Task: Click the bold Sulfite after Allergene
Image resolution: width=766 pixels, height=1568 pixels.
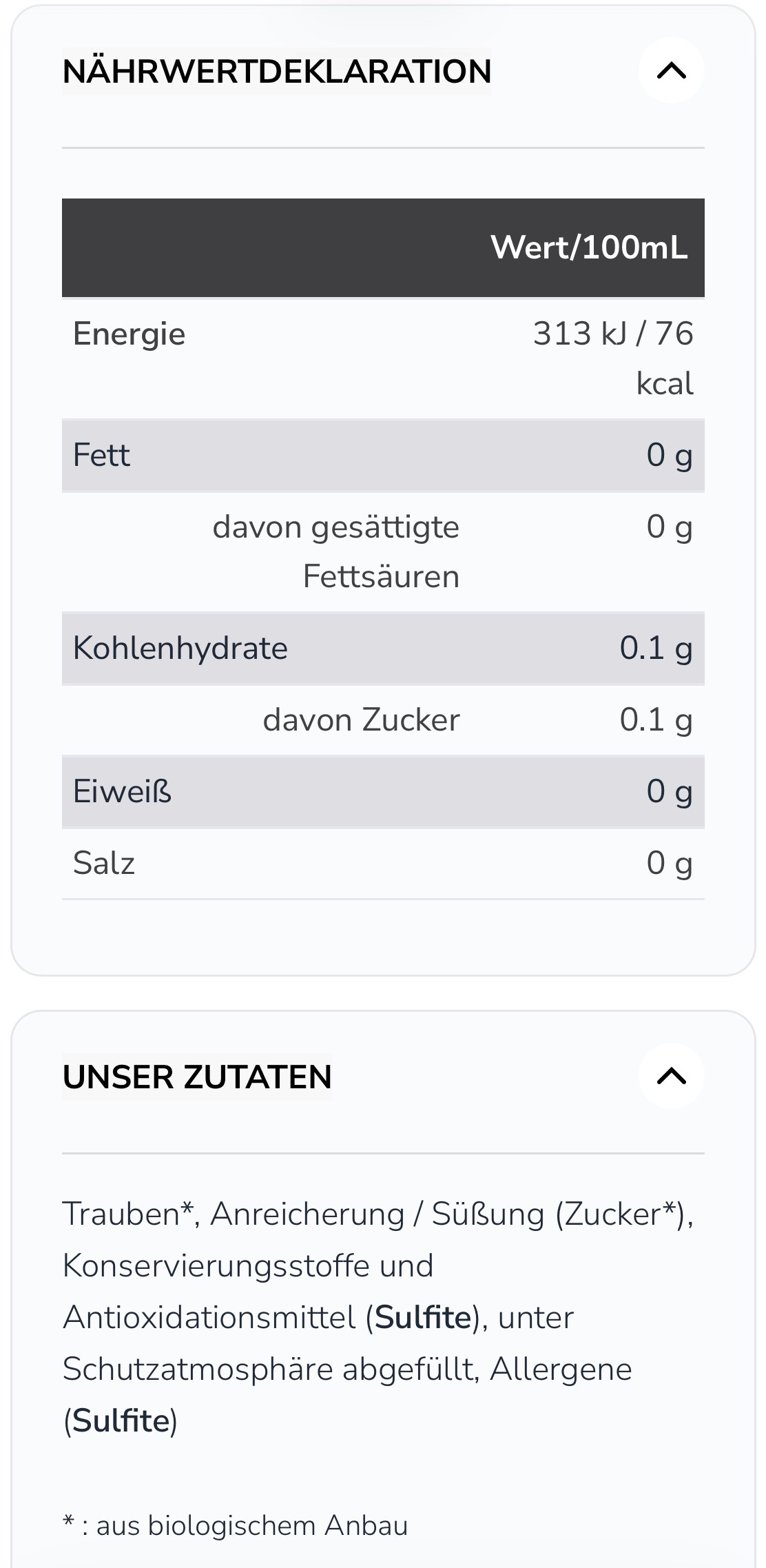Action: point(121,1421)
